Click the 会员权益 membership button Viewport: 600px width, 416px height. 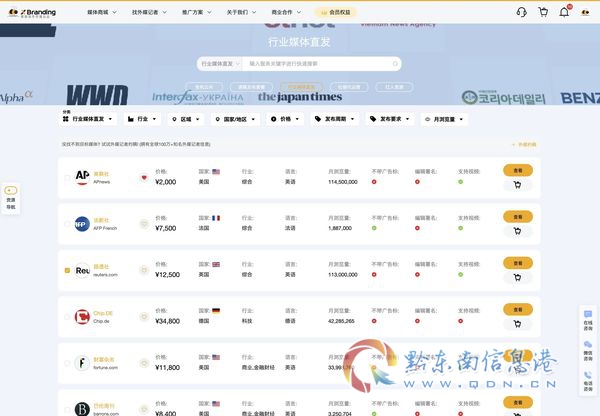tap(336, 12)
